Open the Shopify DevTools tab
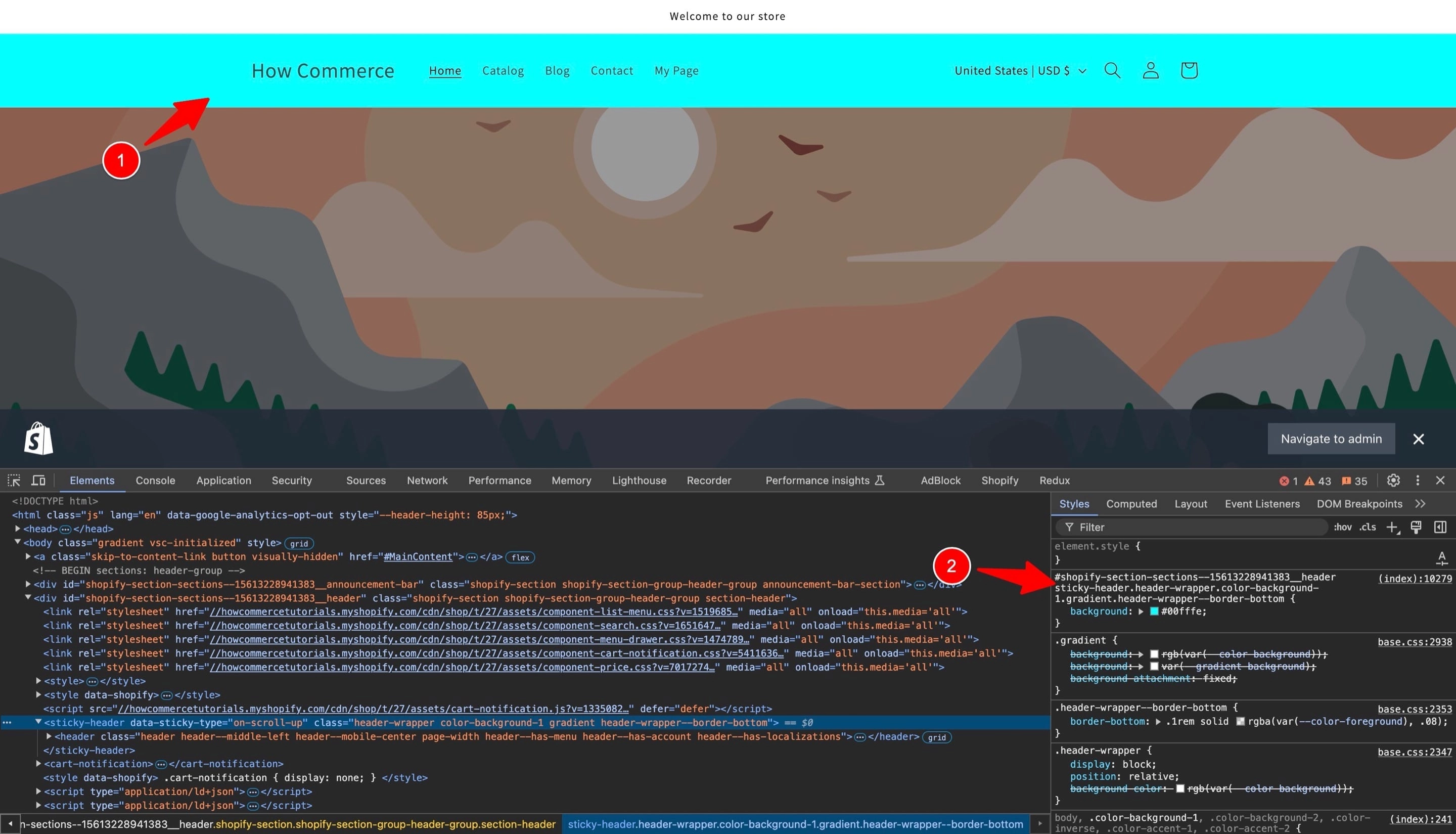This screenshot has height=834, width=1456. (999, 480)
